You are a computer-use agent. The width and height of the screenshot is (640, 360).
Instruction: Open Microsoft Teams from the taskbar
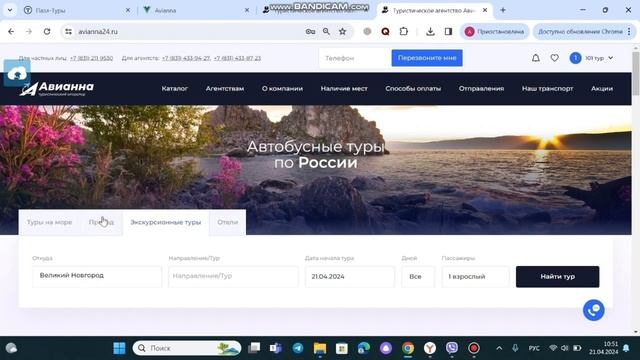click(276, 348)
